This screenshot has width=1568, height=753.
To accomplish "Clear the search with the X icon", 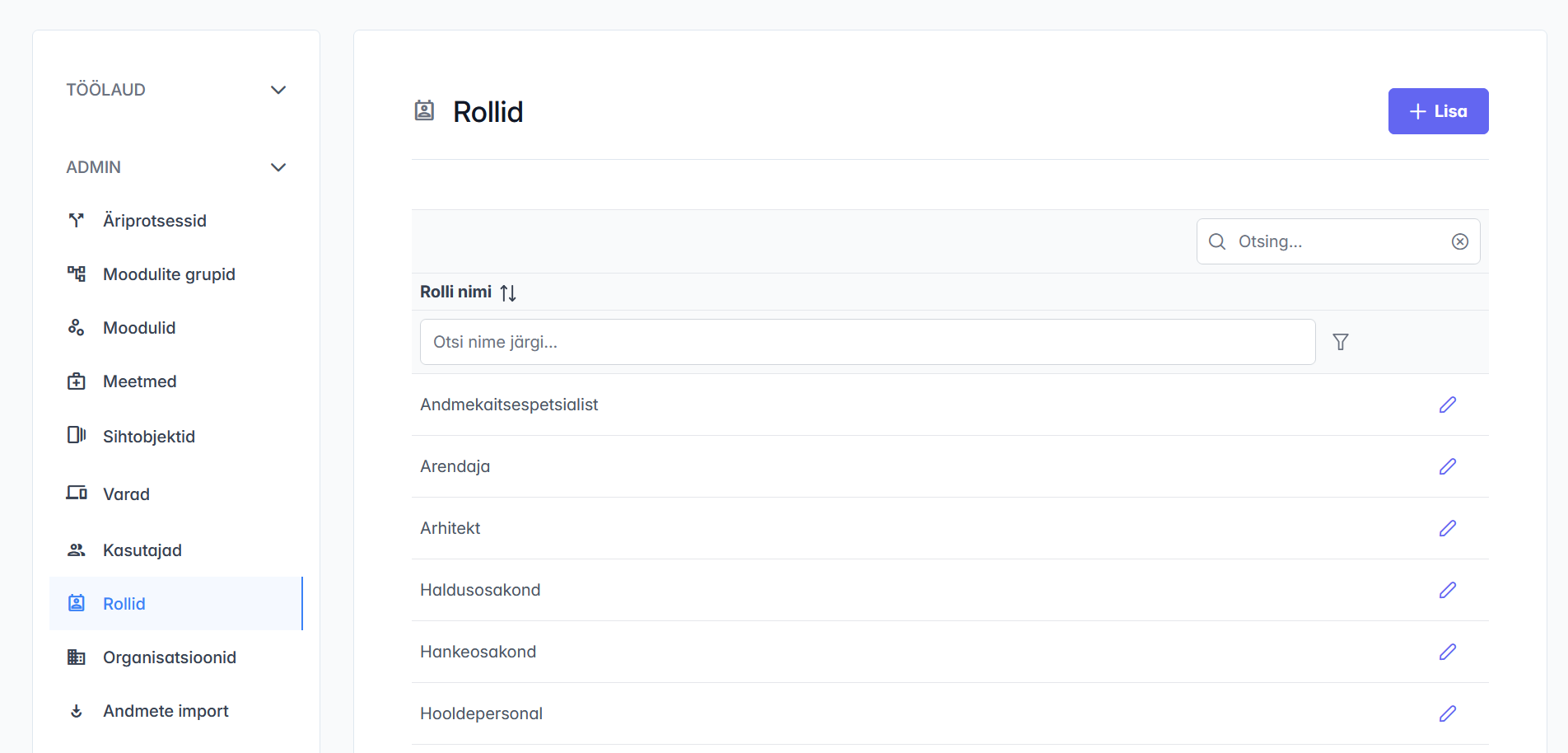I will point(1459,241).
